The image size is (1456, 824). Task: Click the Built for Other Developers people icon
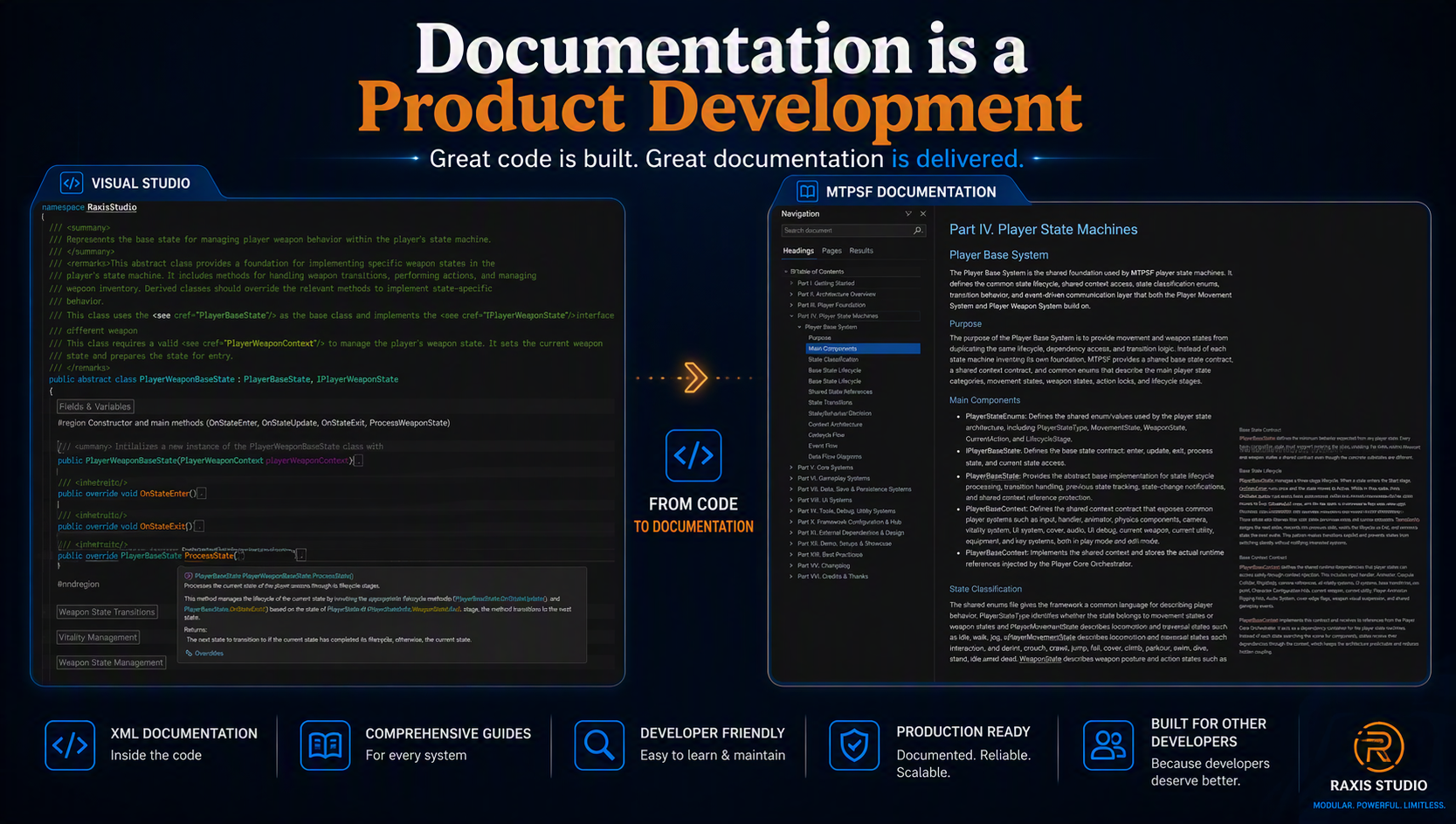coord(1108,744)
